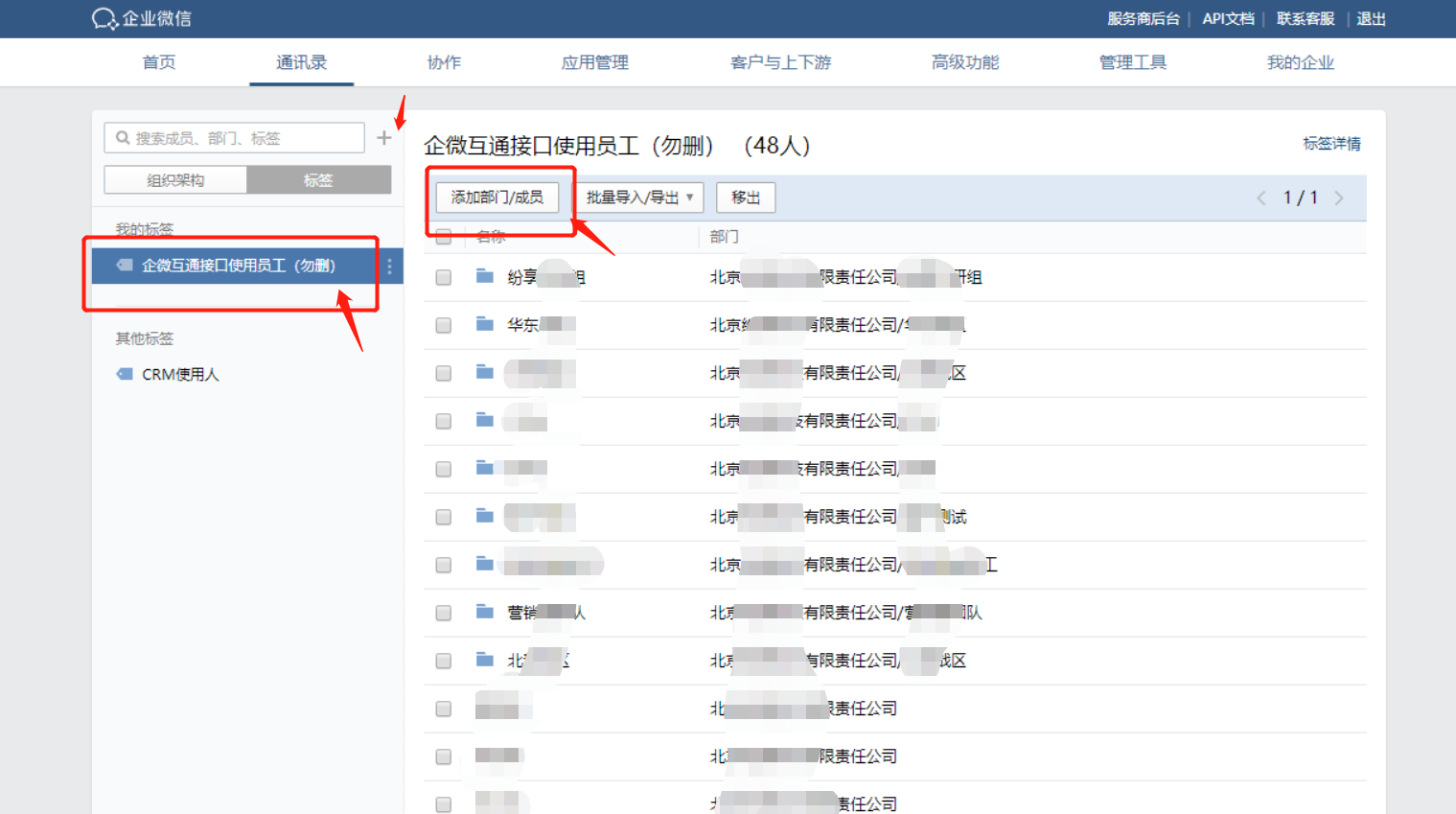Open the 管理工具 tab
The width and height of the screenshot is (1456, 814).
point(1132,62)
